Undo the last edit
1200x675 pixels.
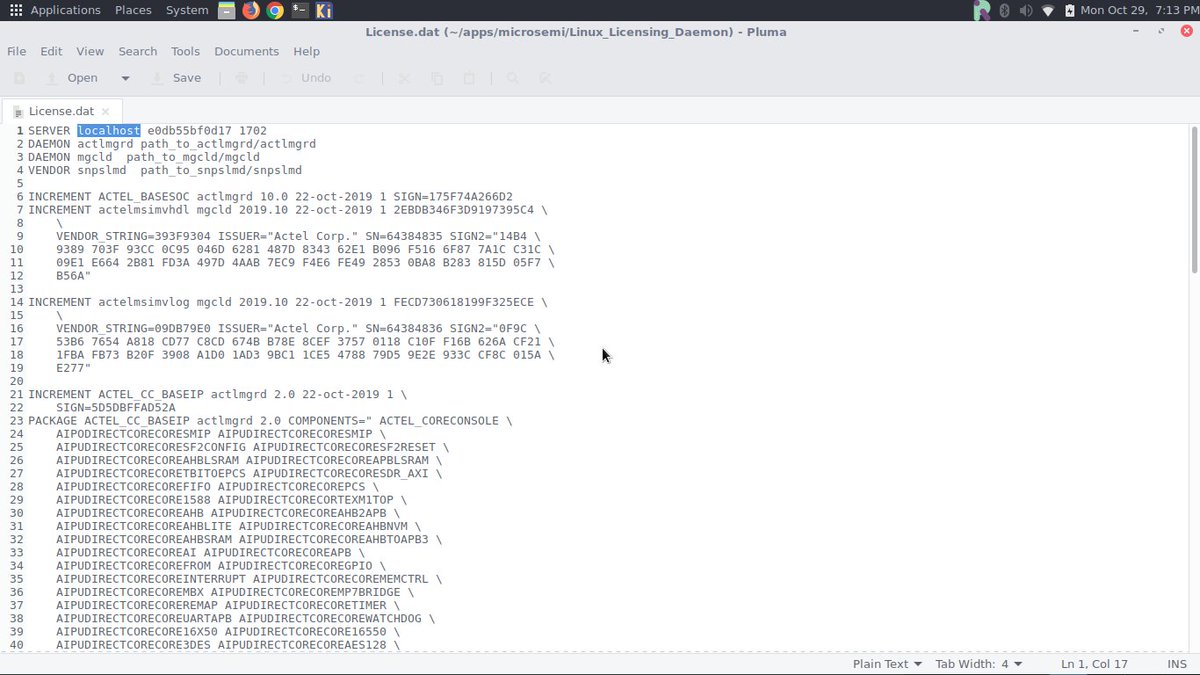(305, 78)
